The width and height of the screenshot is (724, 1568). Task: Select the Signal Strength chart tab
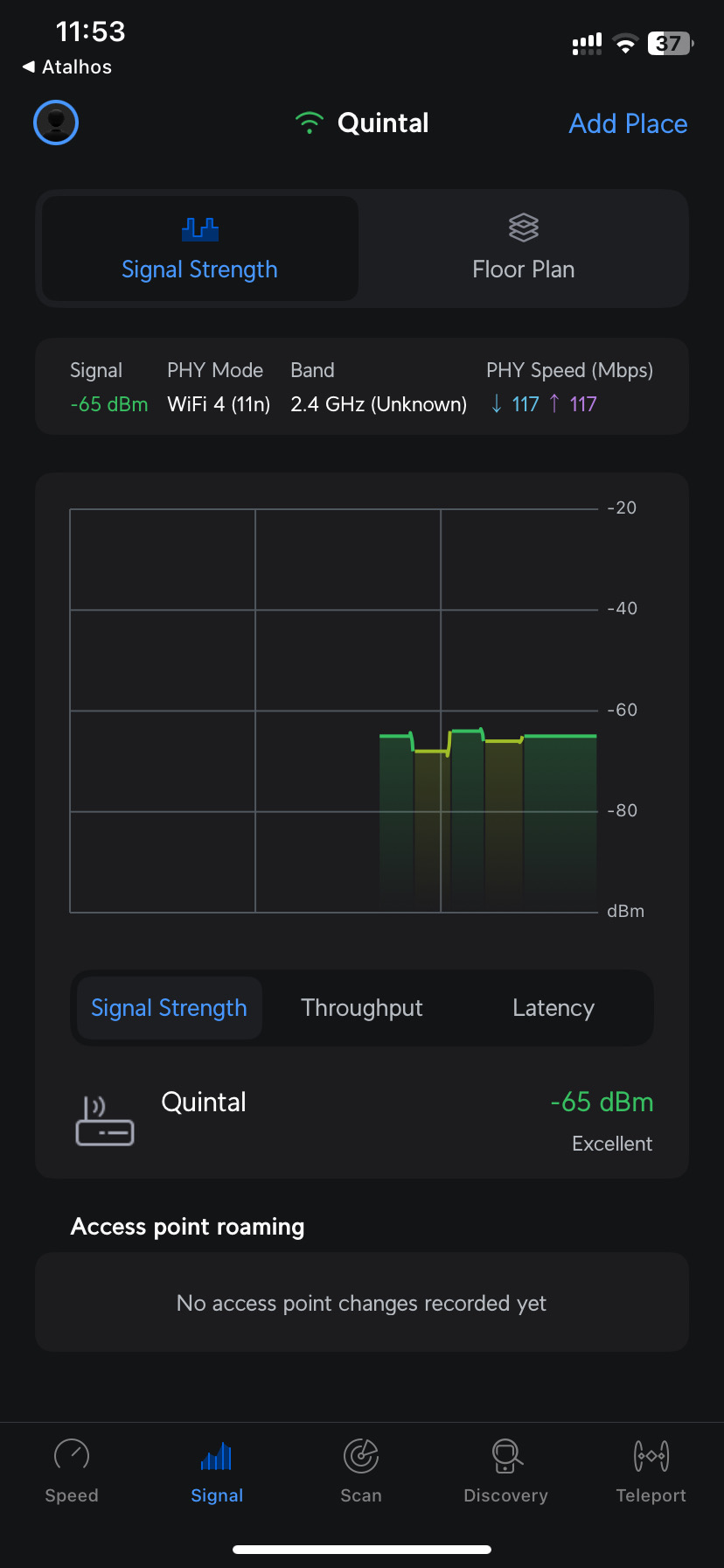point(170,1008)
